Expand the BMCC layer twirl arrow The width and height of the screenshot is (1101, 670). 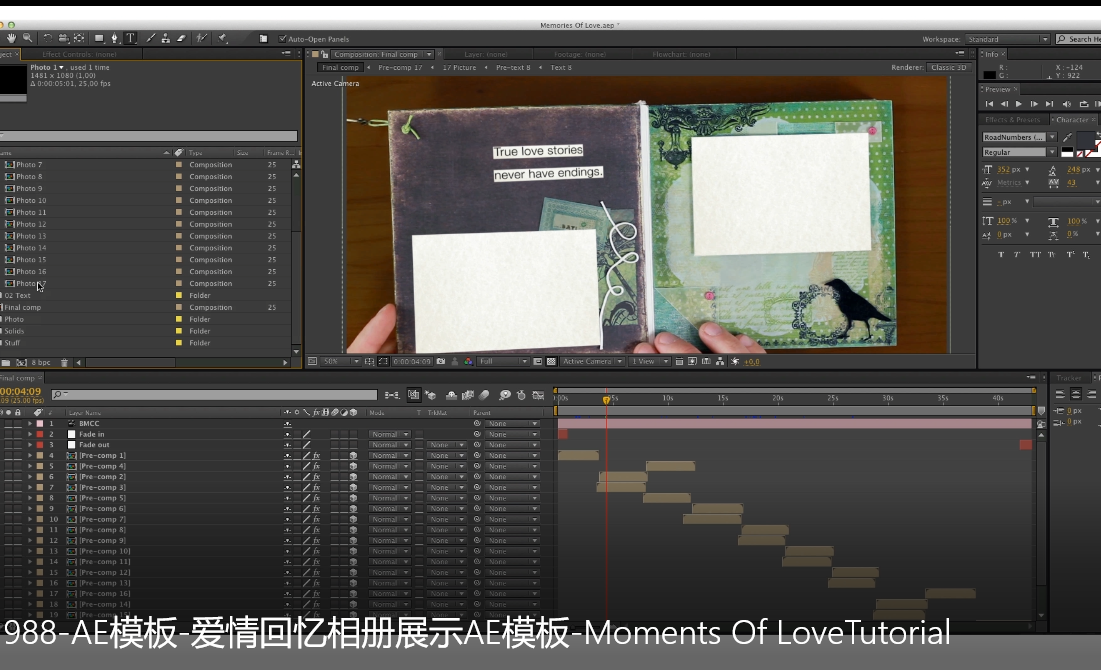click(x=29, y=423)
